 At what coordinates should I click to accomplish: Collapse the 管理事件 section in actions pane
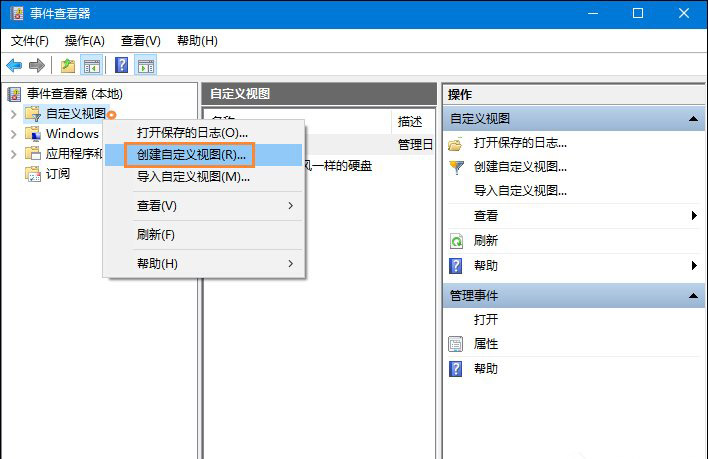694,296
